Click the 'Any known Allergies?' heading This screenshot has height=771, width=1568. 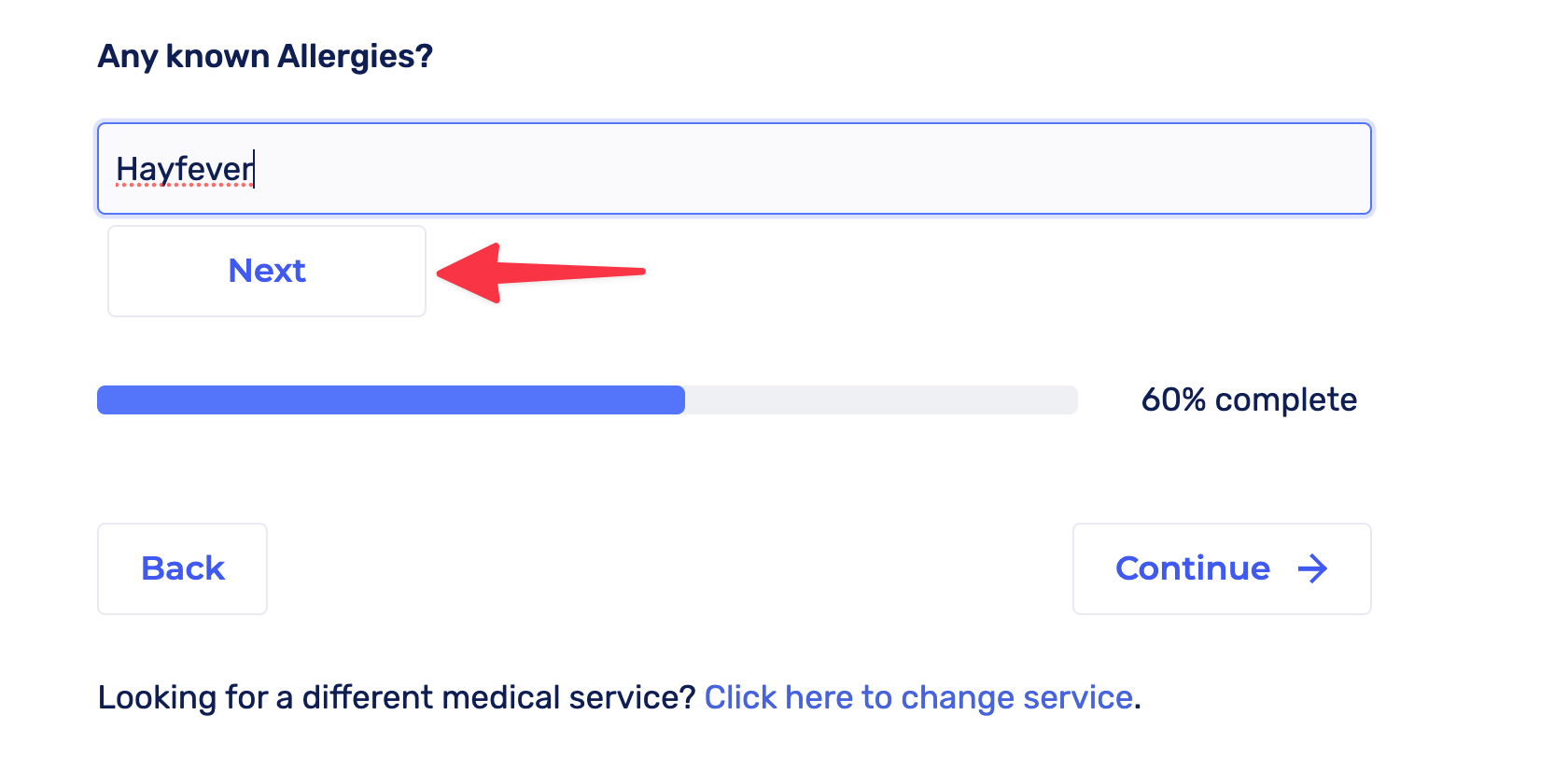click(x=265, y=56)
